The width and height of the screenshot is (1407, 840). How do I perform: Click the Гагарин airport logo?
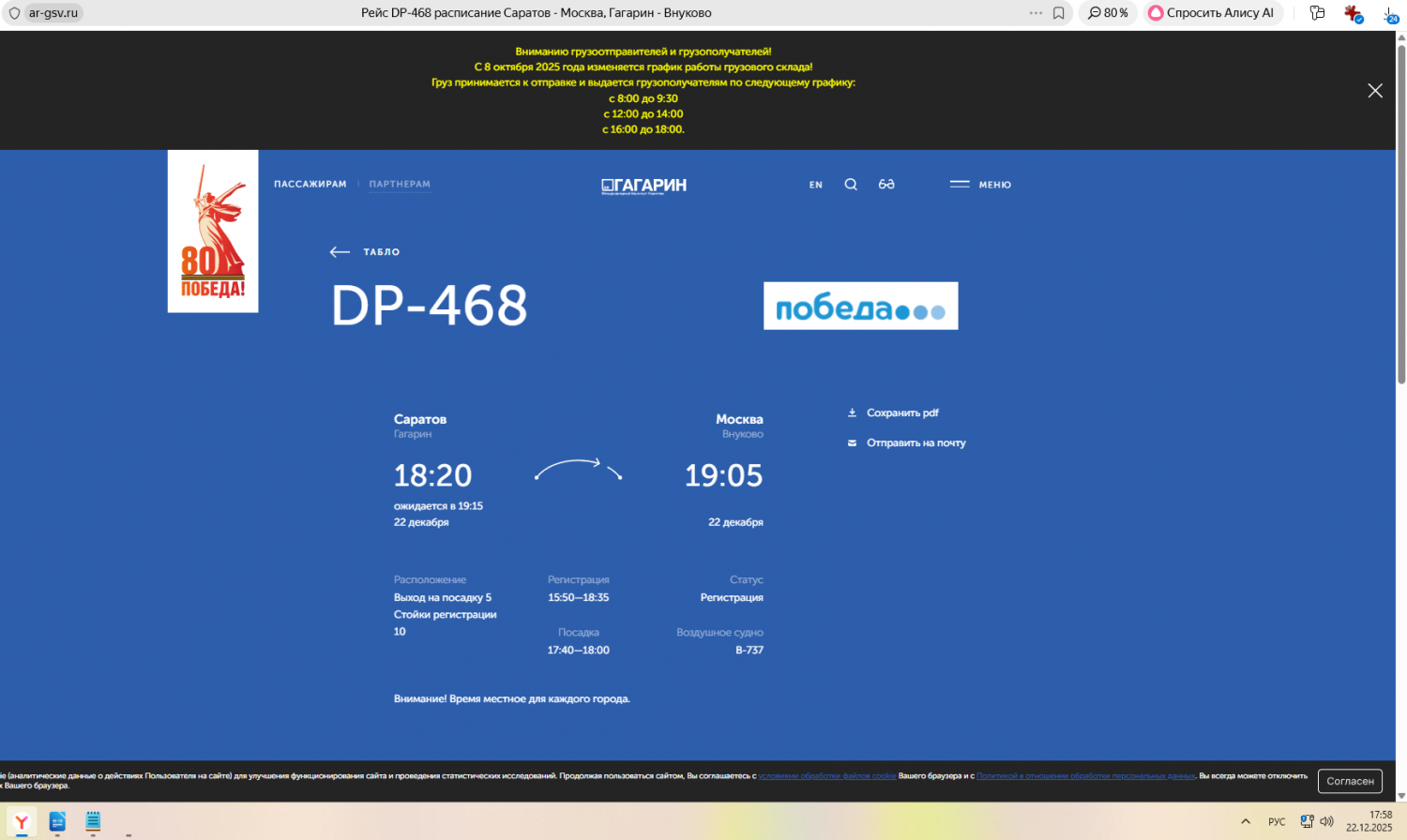coord(643,186)
